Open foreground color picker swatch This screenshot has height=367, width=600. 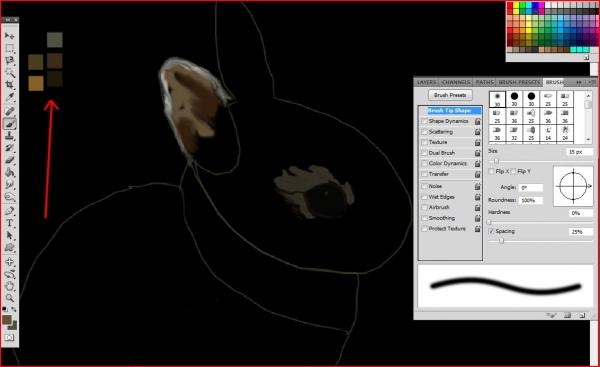pos(7,320)
